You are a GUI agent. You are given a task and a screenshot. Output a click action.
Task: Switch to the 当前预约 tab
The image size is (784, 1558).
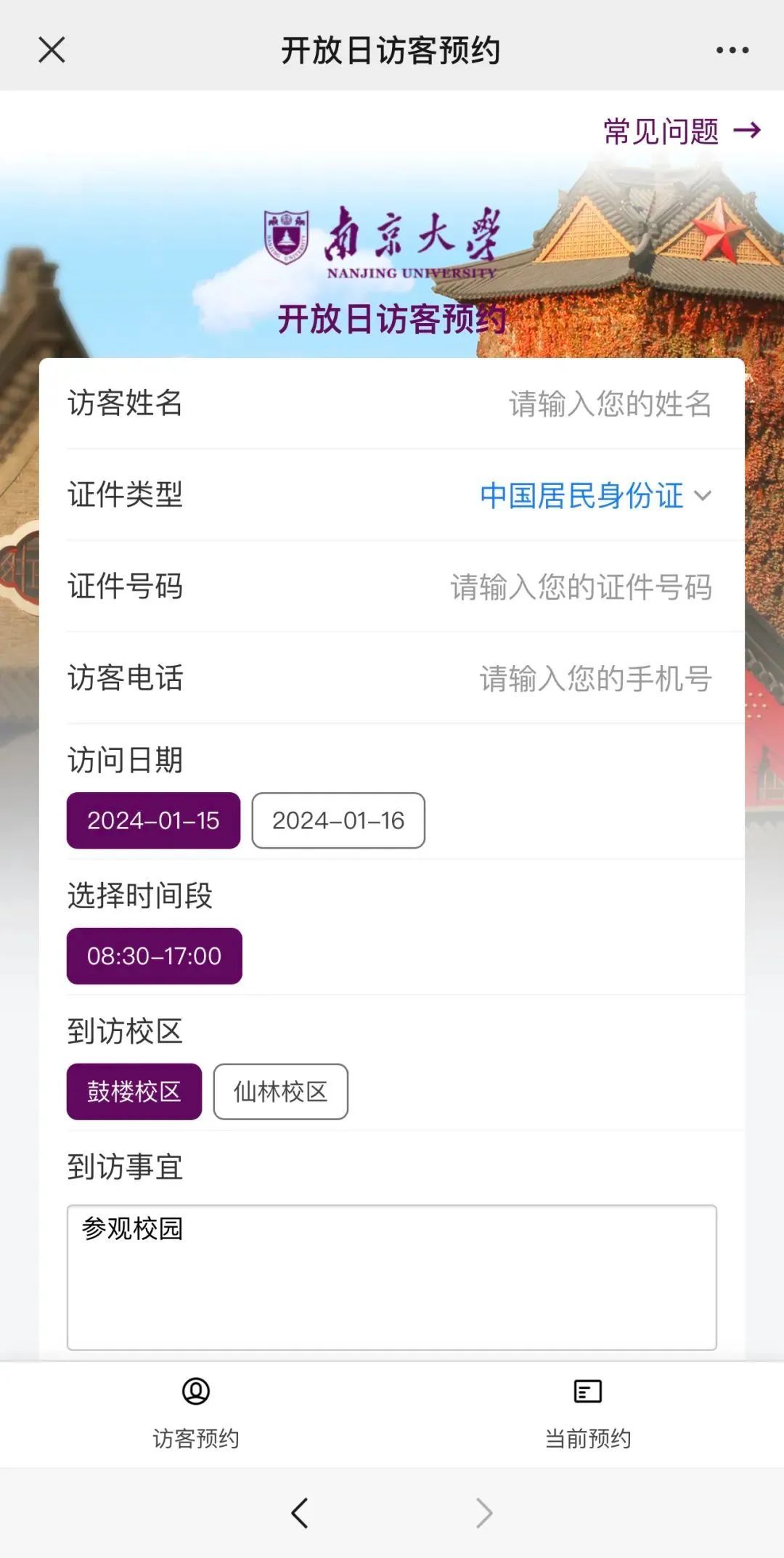click(x=587, y=1438)
